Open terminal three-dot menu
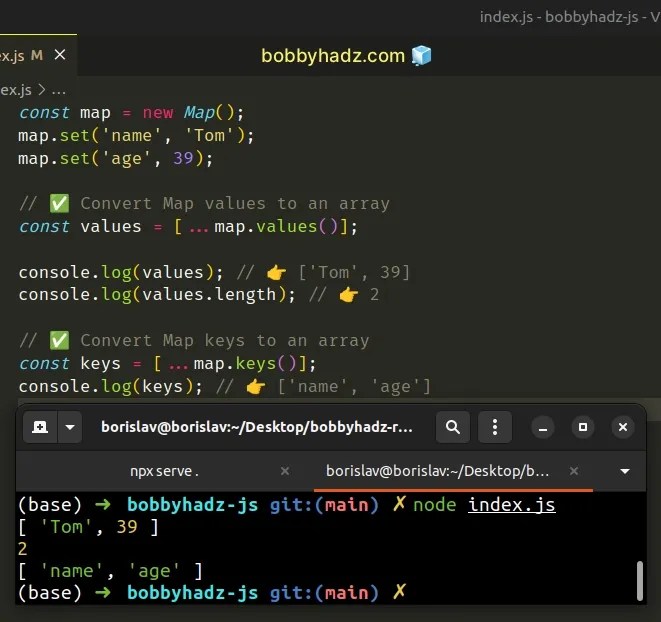The image size is (661, 622). pos(495,427)
